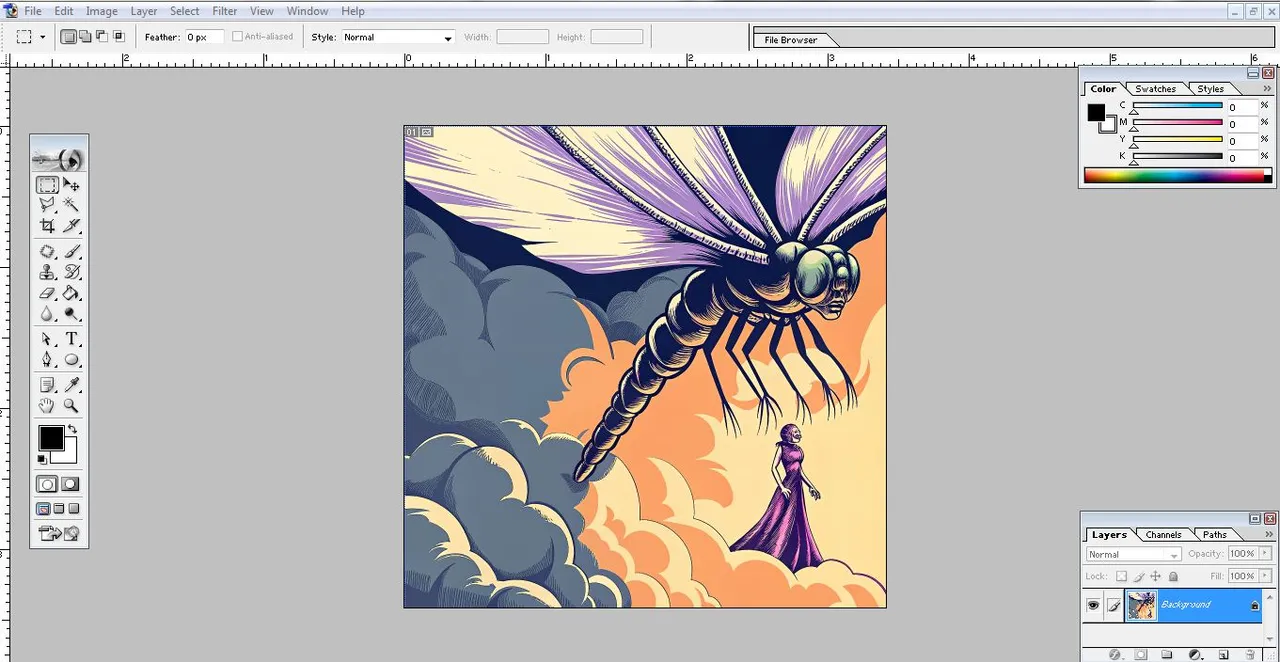
Task: Open the Color panel options menu
Action: (x=1268, y=89)
